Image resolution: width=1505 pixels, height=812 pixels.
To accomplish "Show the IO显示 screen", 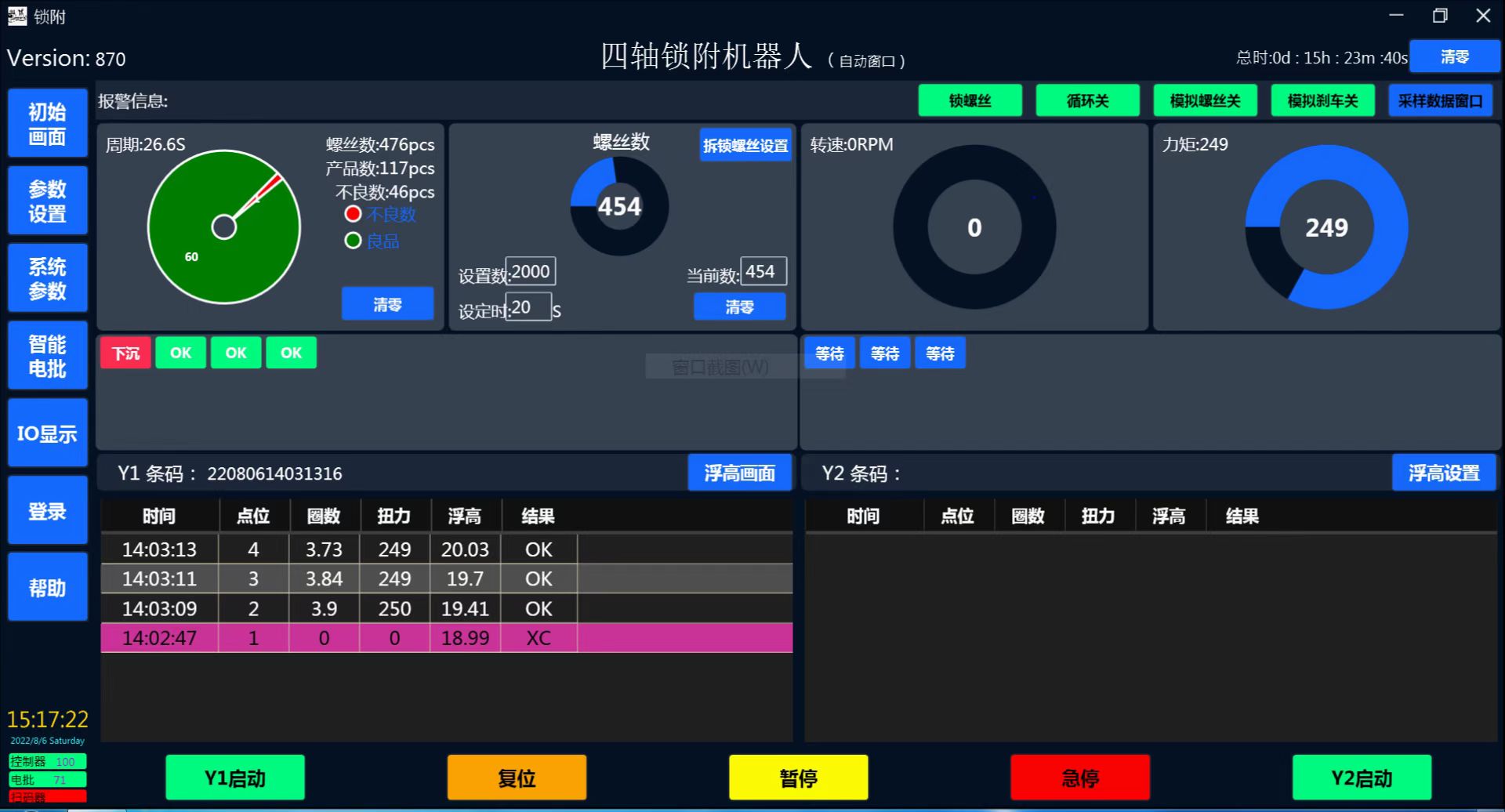I will click(x=47, y=433).
